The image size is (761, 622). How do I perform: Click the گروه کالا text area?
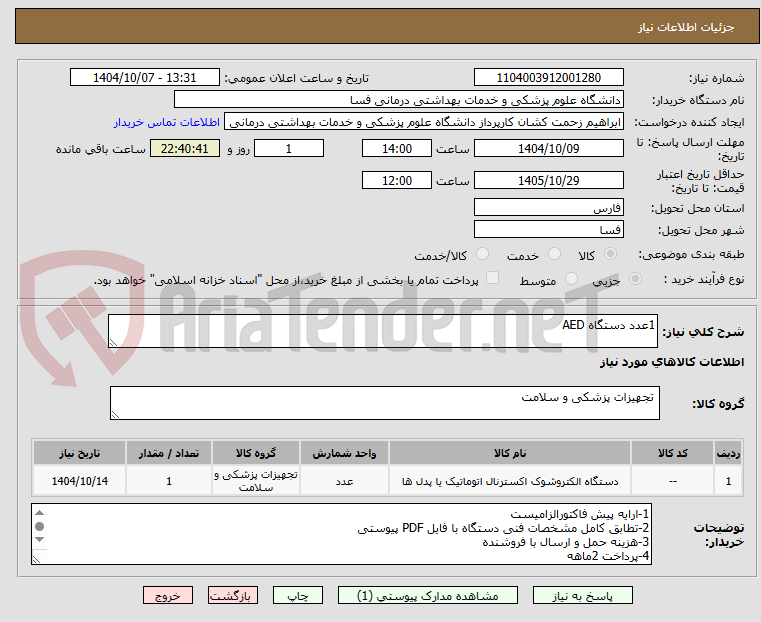tap(384, 403)
